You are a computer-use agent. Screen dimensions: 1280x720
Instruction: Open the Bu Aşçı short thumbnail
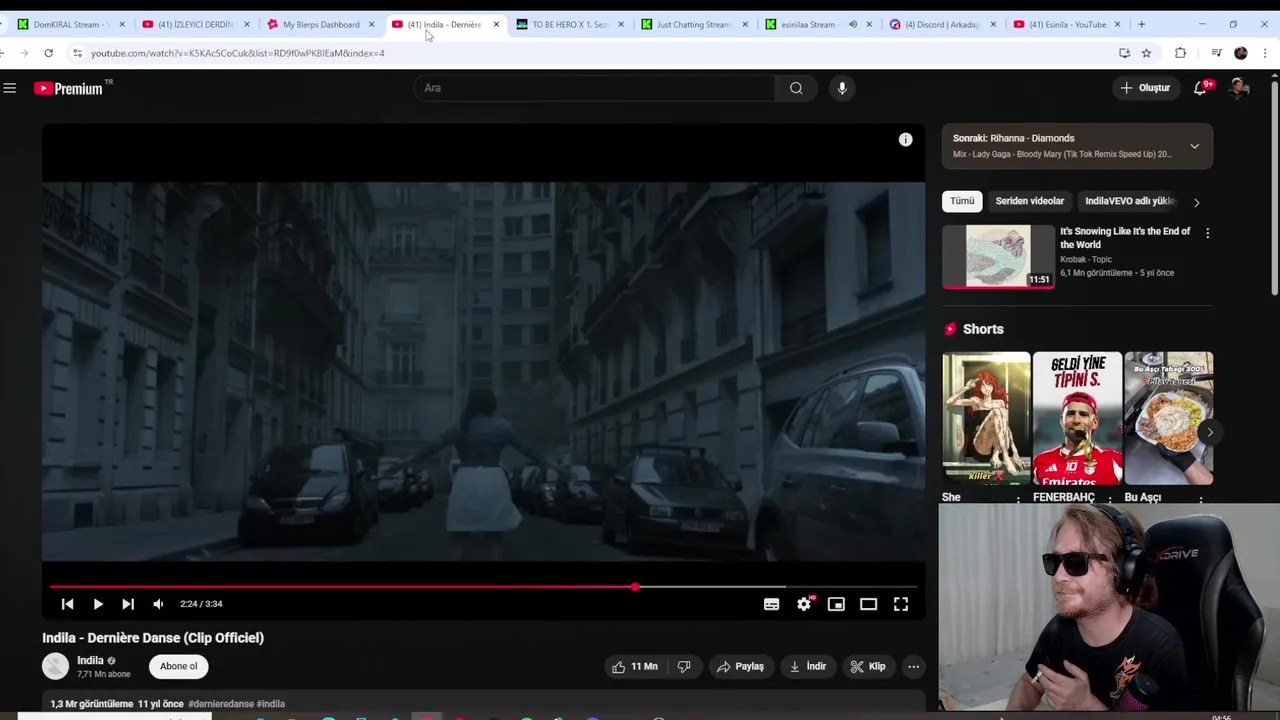[1168, 418]
